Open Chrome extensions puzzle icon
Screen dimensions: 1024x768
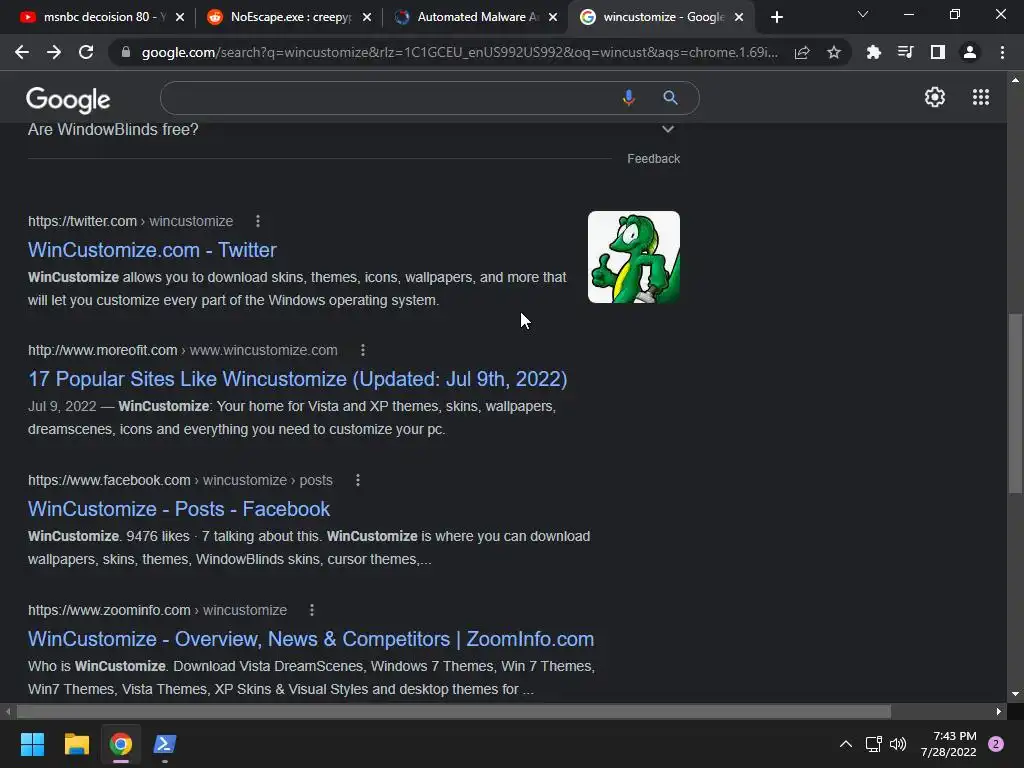873,52
